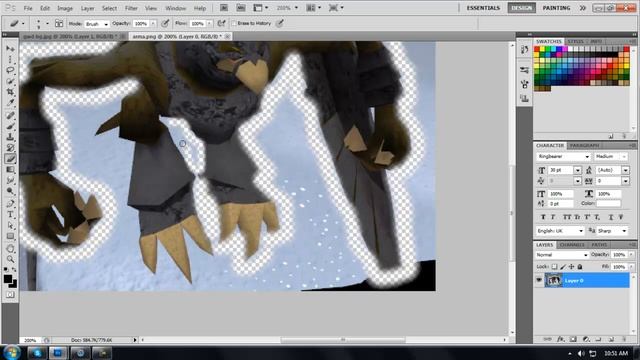Select the Hand tool
The height and width of the screenshot is (360, 640).
tap(10, 249)
